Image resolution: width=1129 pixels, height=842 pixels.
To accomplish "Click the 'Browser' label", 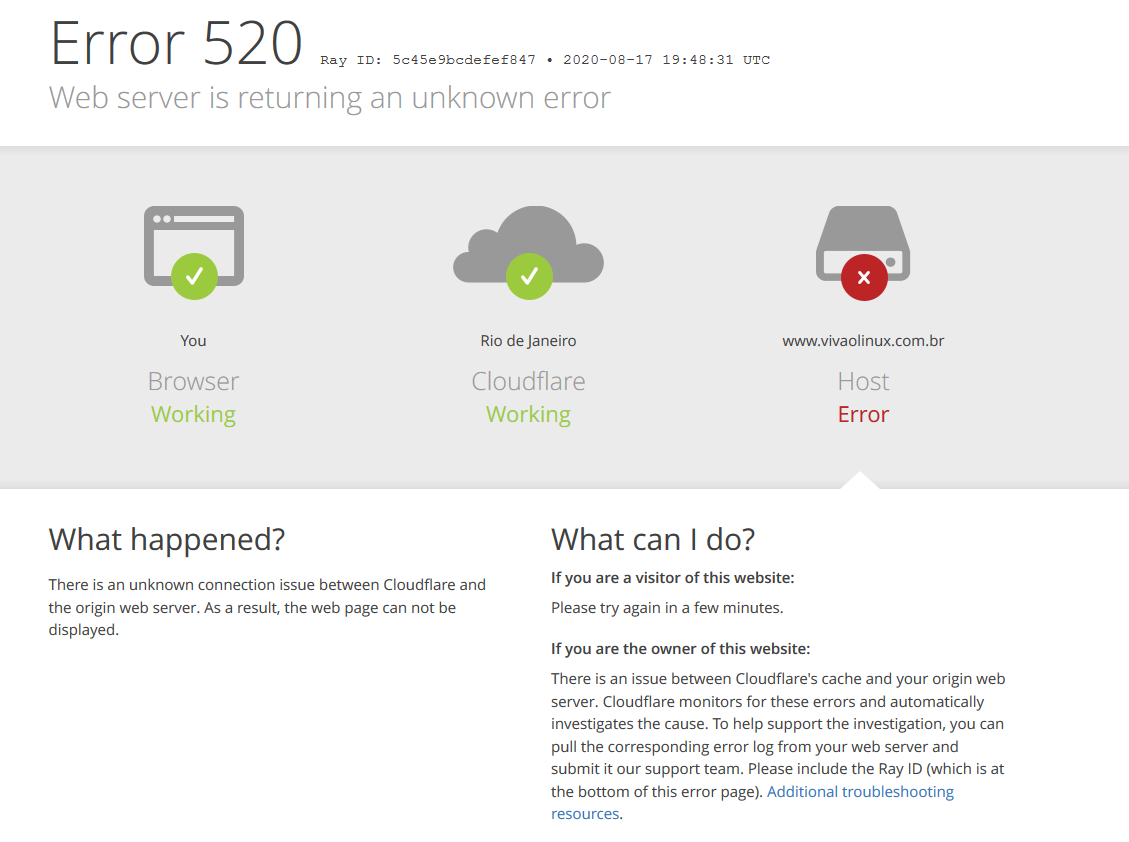I will point(193,381).
